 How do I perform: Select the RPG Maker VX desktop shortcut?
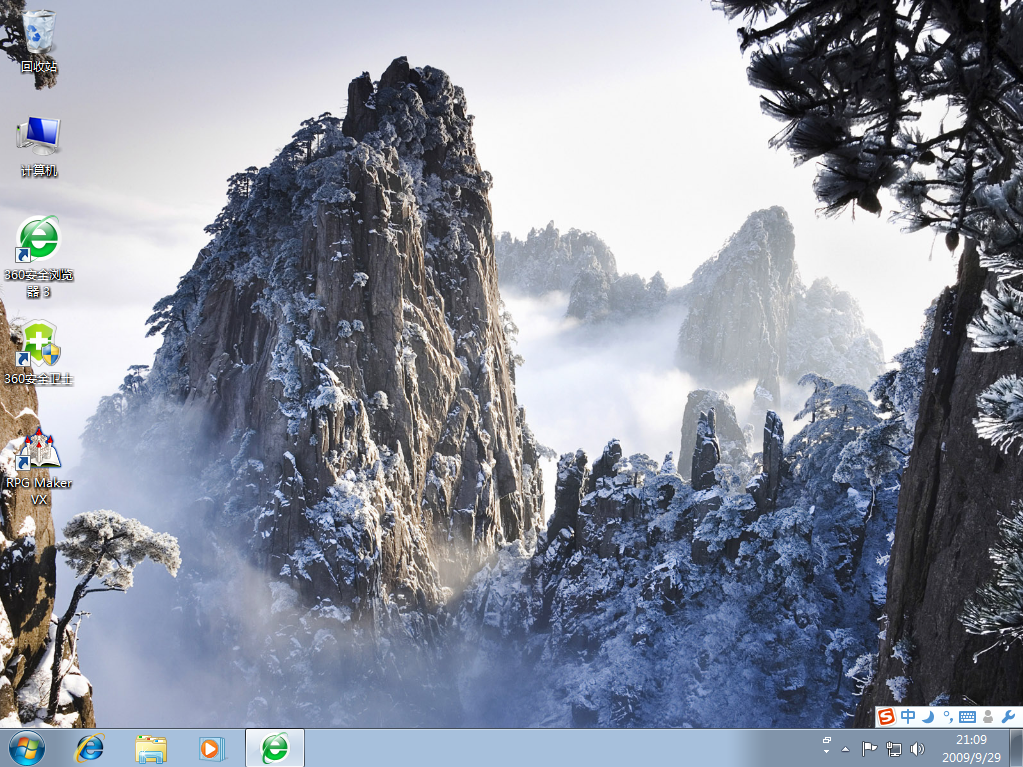pos(38,466)
